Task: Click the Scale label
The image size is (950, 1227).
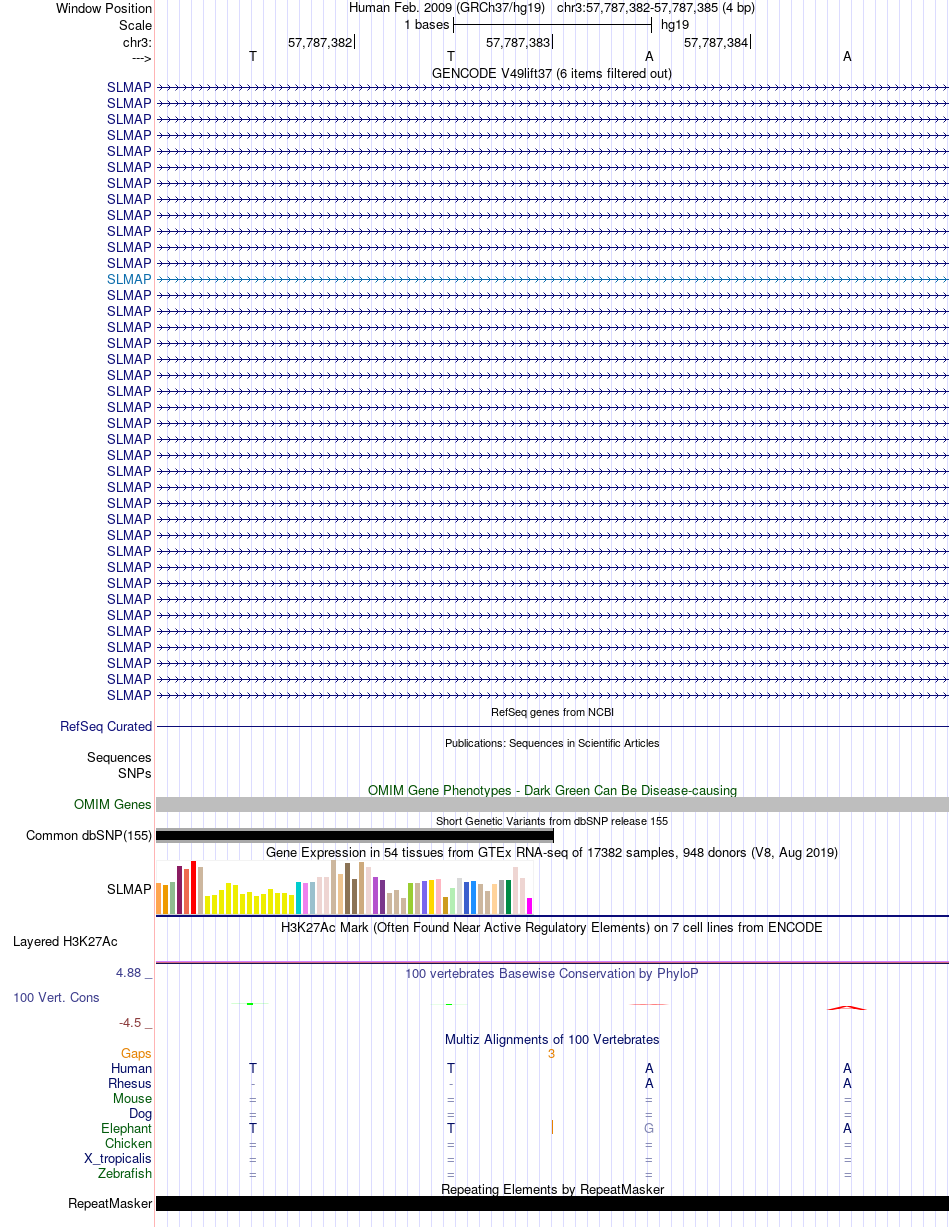Action: tap(135, 24)
